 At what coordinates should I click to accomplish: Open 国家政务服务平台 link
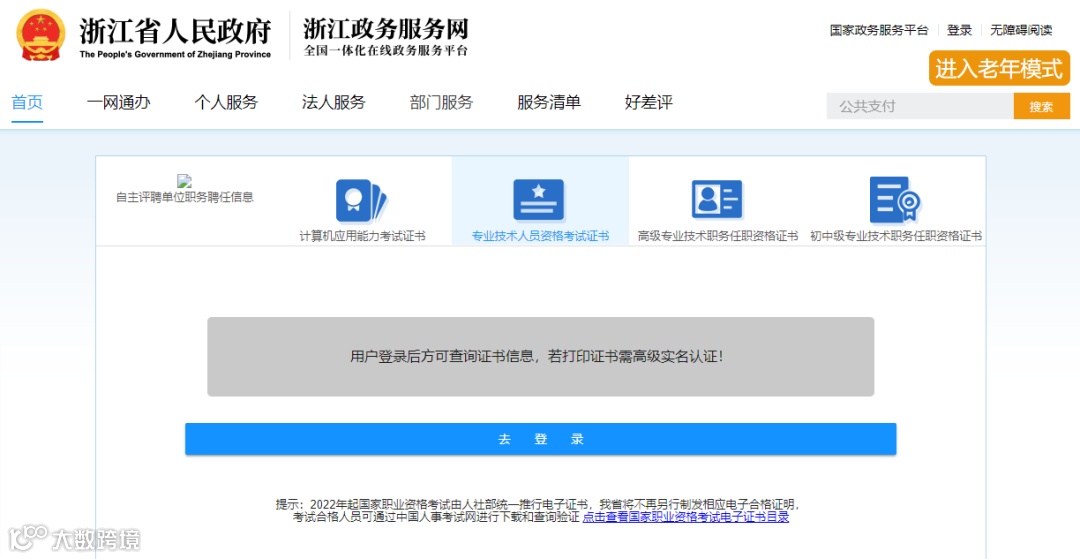coord(879,30)
